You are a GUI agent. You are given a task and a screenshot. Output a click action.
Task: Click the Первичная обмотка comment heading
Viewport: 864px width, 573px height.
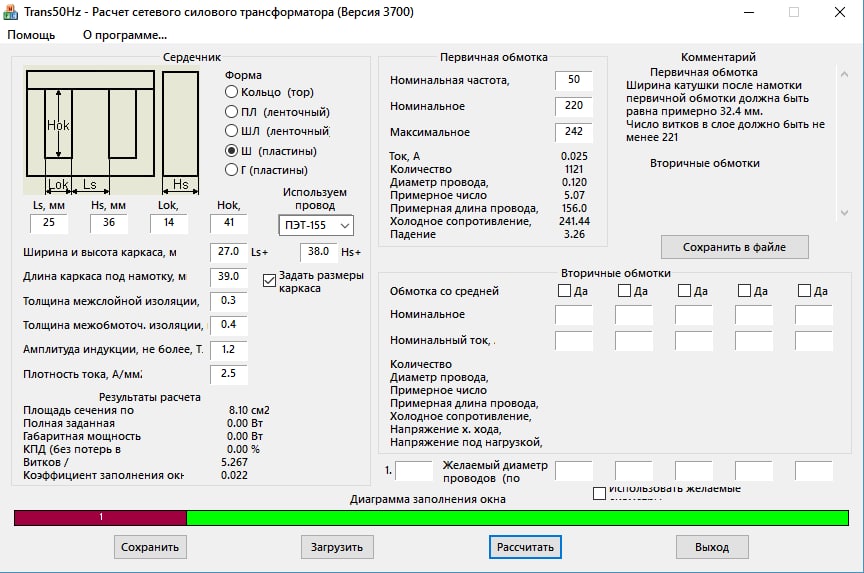coord(704,72)
